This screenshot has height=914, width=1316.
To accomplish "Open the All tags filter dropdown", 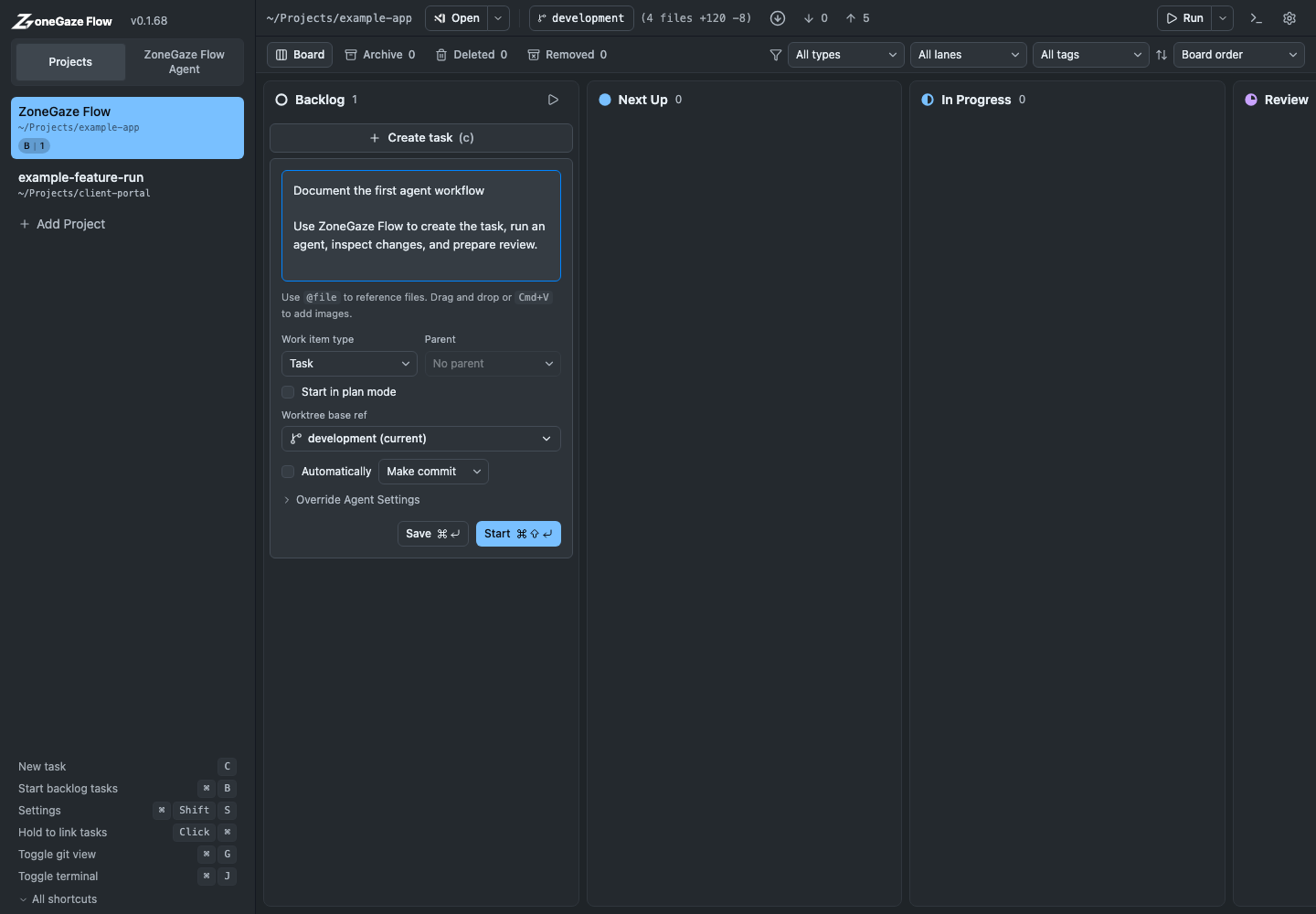I will point(1091,55).
